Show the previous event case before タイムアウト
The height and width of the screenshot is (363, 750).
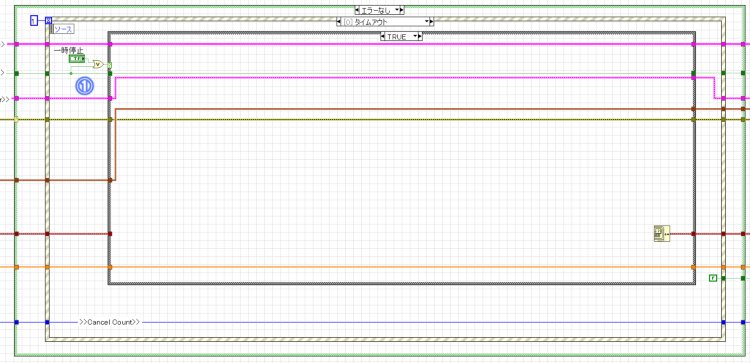[x=339, y=22]
